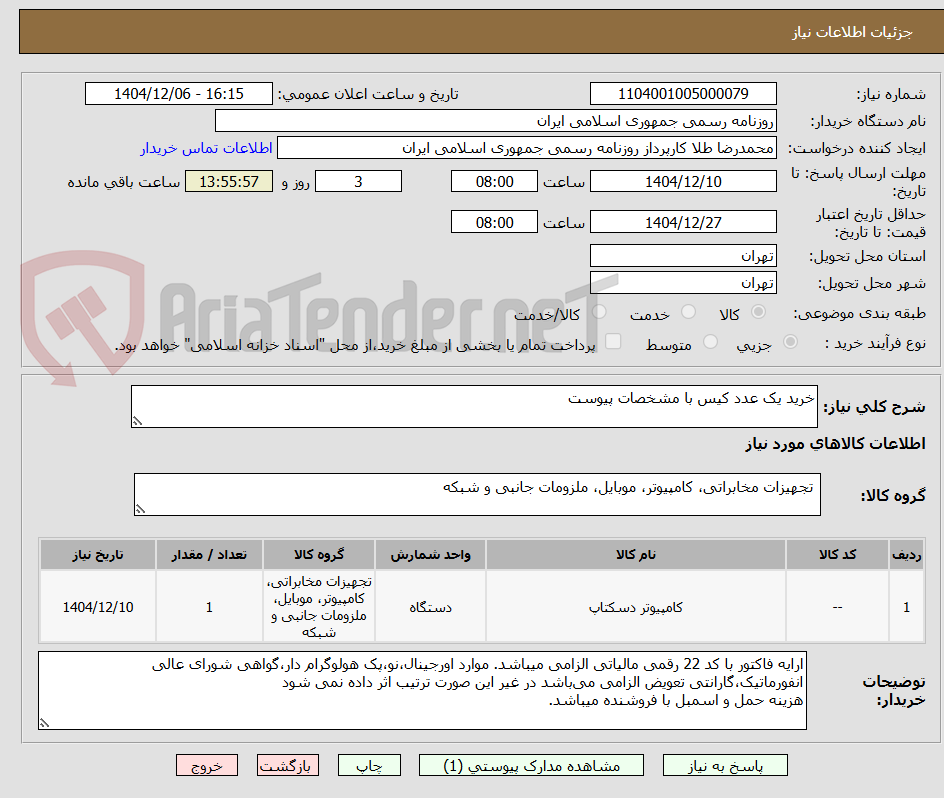
Task: Click the شماره نیاز field 1104001005000079
Action: pos(683,94)
